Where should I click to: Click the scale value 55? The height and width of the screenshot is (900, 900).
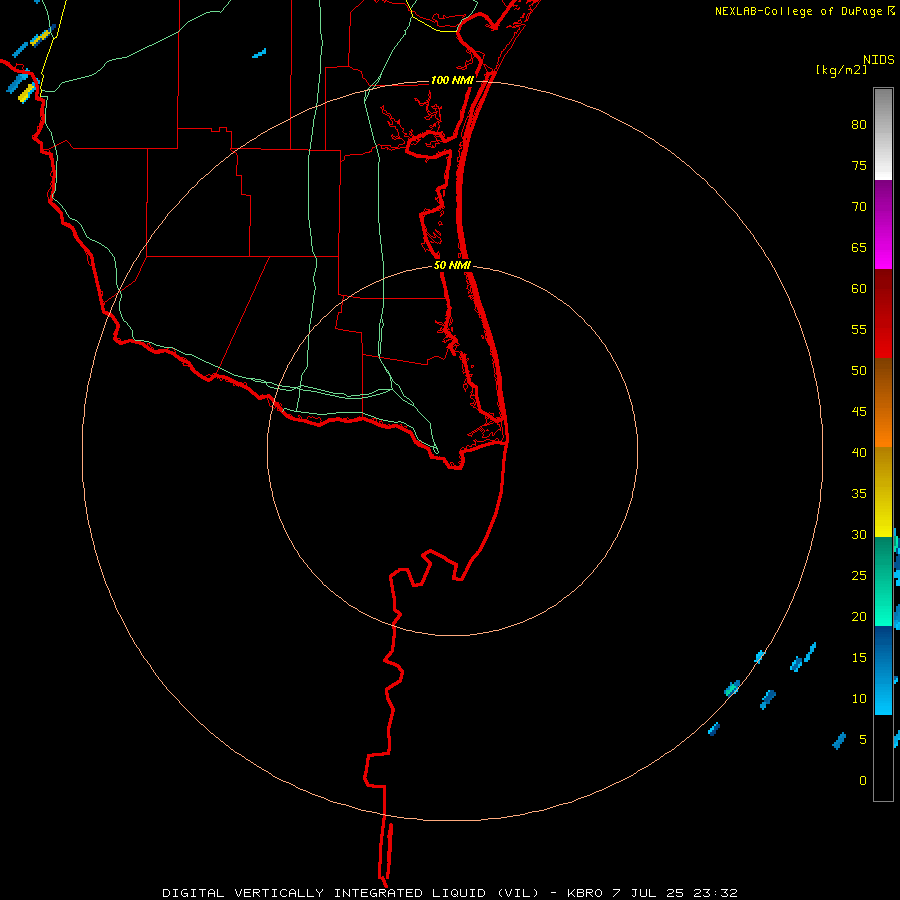(859, 329)
